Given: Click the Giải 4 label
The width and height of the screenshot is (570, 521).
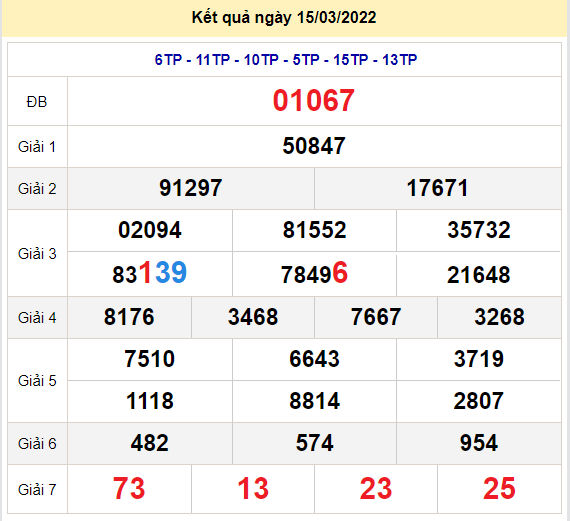Looking at the screenshot, I should tap(37, 318).
